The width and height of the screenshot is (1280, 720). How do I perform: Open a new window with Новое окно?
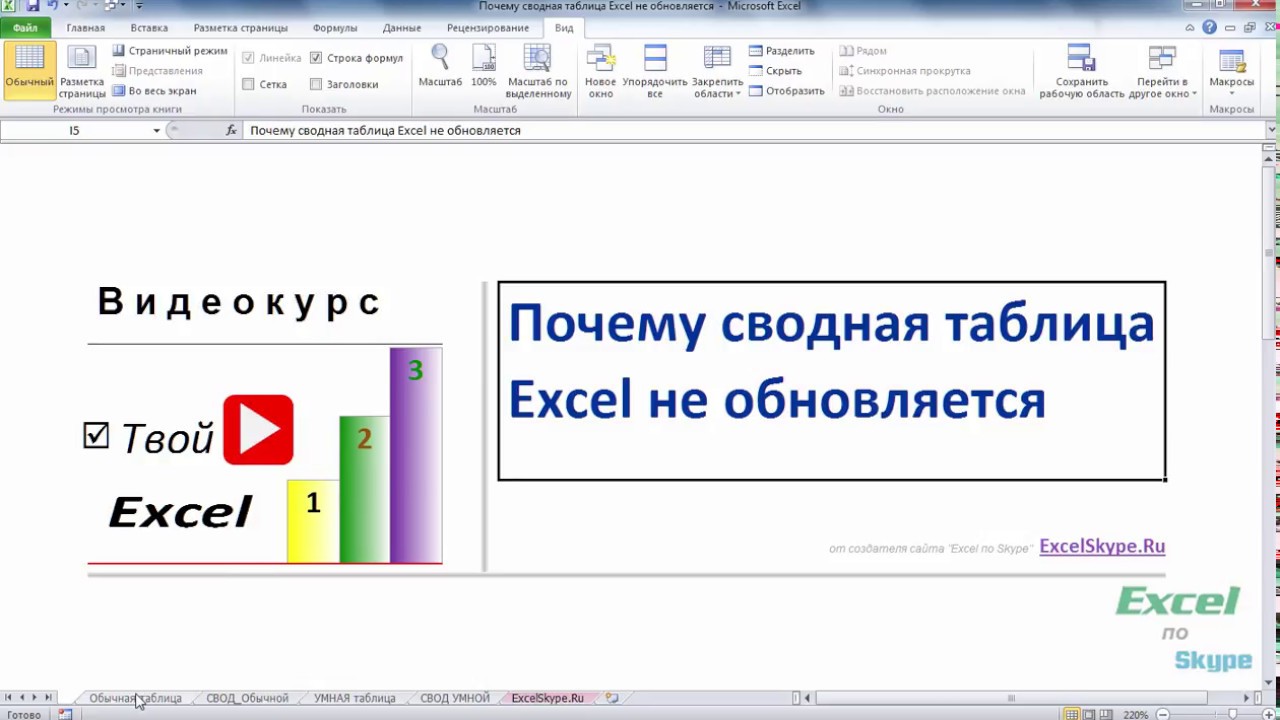click(600, 70)
